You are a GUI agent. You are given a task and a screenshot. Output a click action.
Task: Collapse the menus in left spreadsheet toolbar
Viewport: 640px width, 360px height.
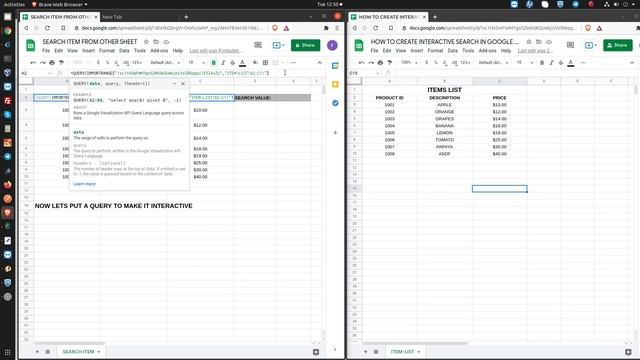click(x=320, y=62)
